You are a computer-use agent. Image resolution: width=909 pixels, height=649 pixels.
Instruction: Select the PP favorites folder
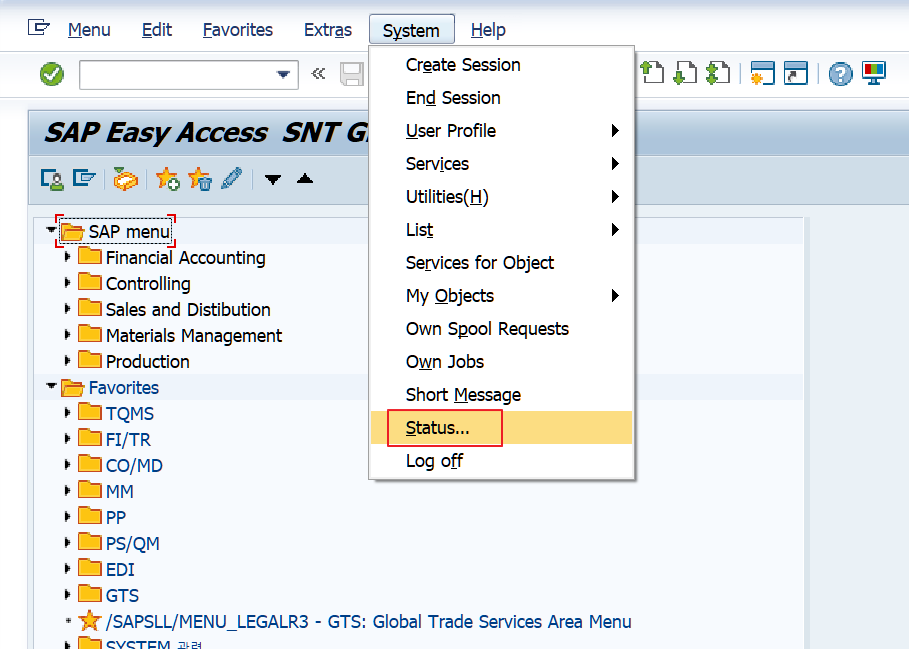(115, 517)
